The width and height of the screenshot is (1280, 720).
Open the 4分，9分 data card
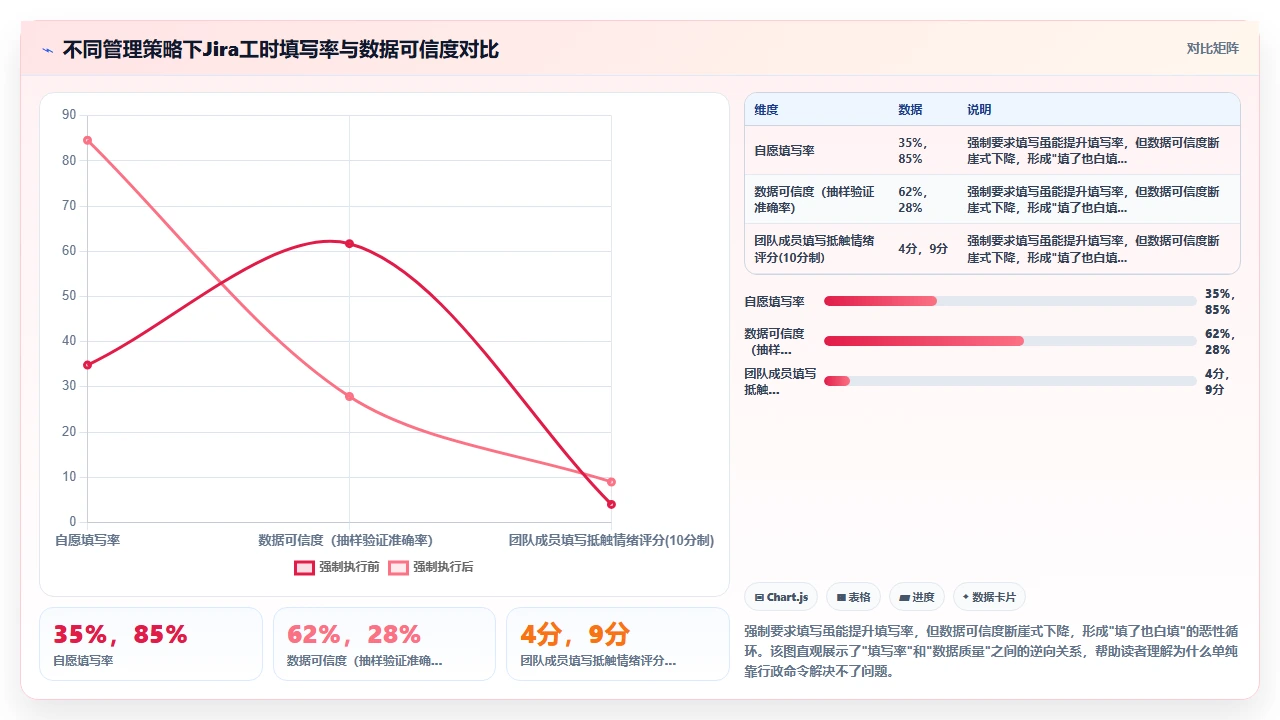tap(618, 644)
